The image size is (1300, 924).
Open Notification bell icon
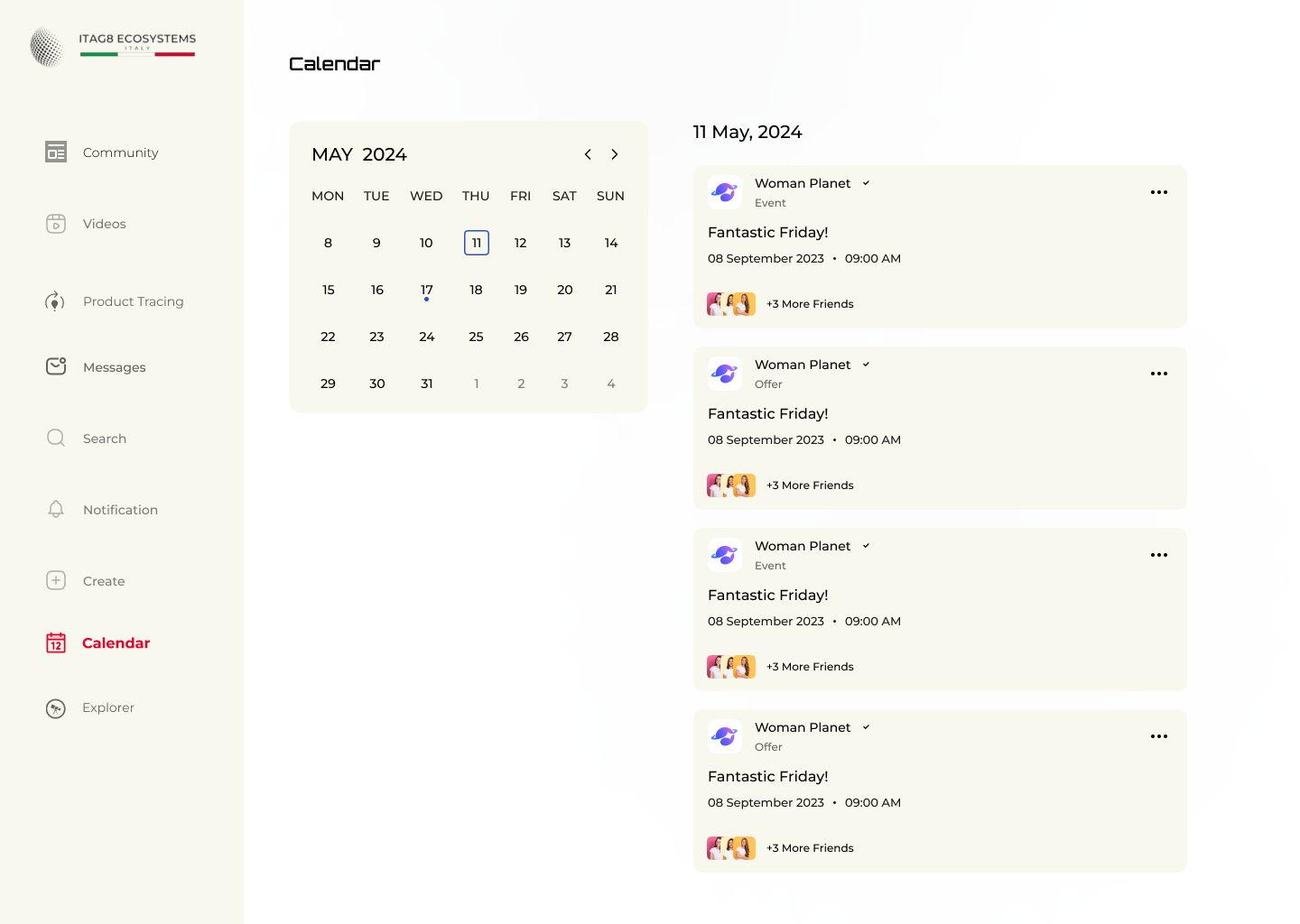(x=56, y=510)
